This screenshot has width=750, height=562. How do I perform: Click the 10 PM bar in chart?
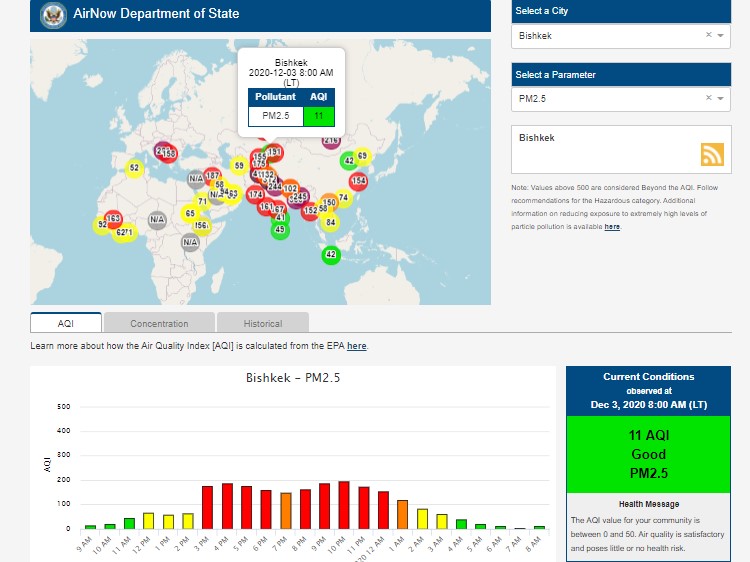pyautogui.click(x=343, y=504)
